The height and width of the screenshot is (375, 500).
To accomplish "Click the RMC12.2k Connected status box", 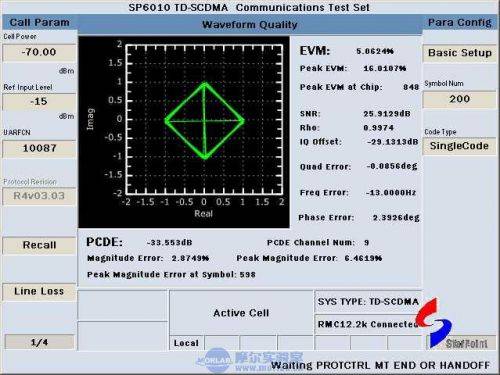I will click(368, 324).
